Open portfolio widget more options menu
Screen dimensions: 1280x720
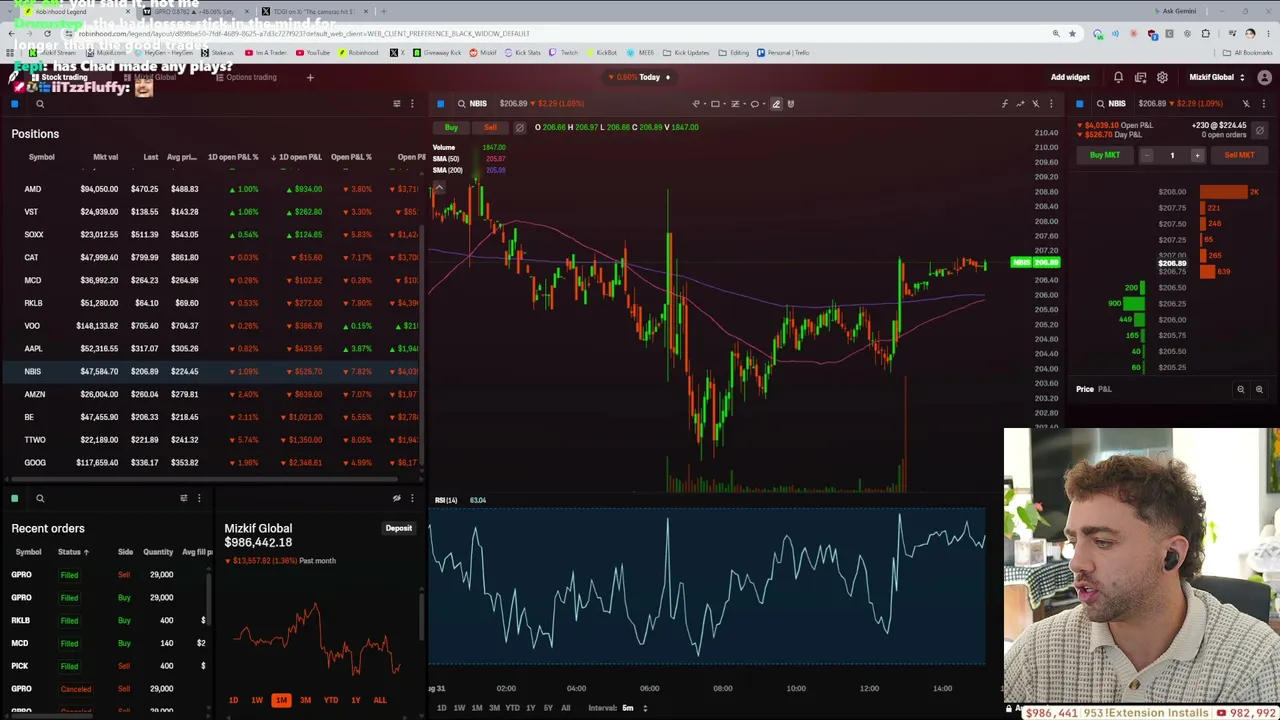(x=412, y=498)
